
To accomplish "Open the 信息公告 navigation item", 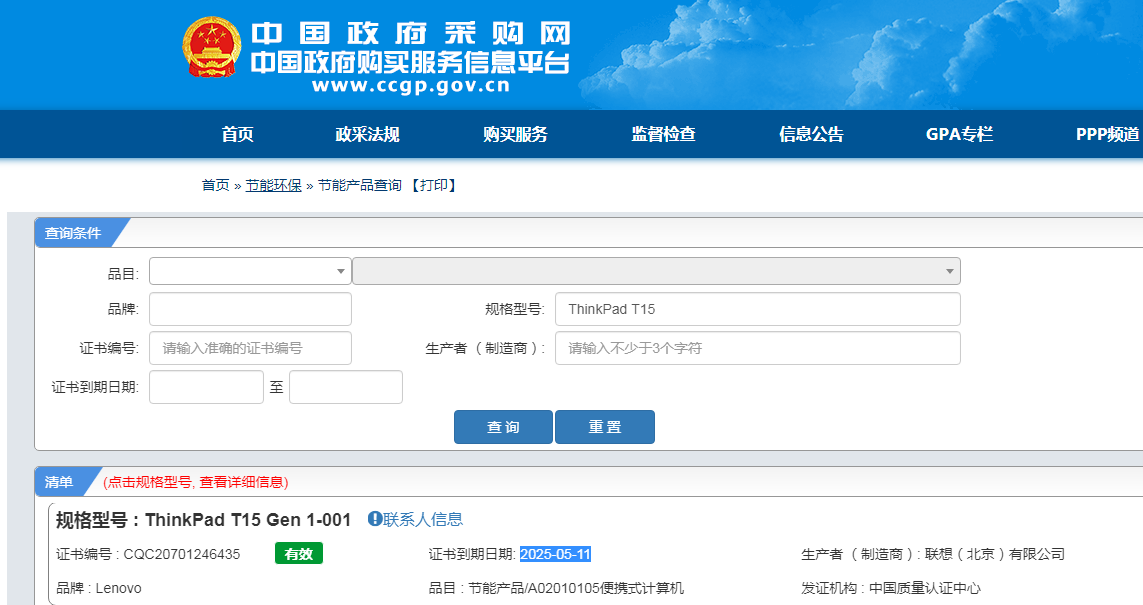I will click(811, 134).
